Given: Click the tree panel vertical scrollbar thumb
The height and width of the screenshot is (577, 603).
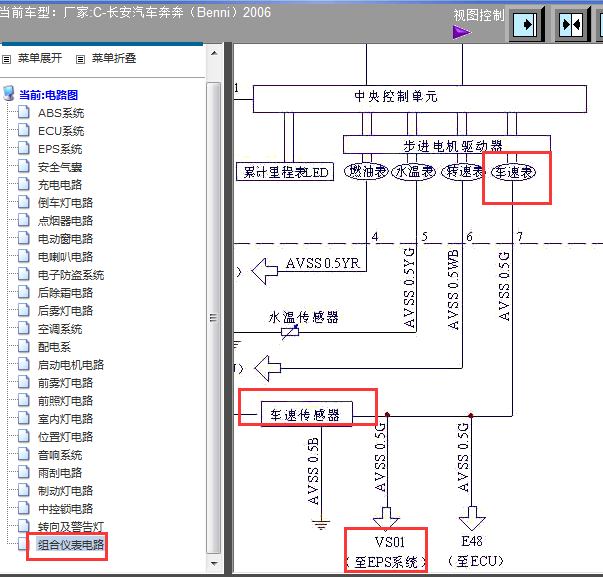Looking at the screenshot, I should (x=214, y=318).
